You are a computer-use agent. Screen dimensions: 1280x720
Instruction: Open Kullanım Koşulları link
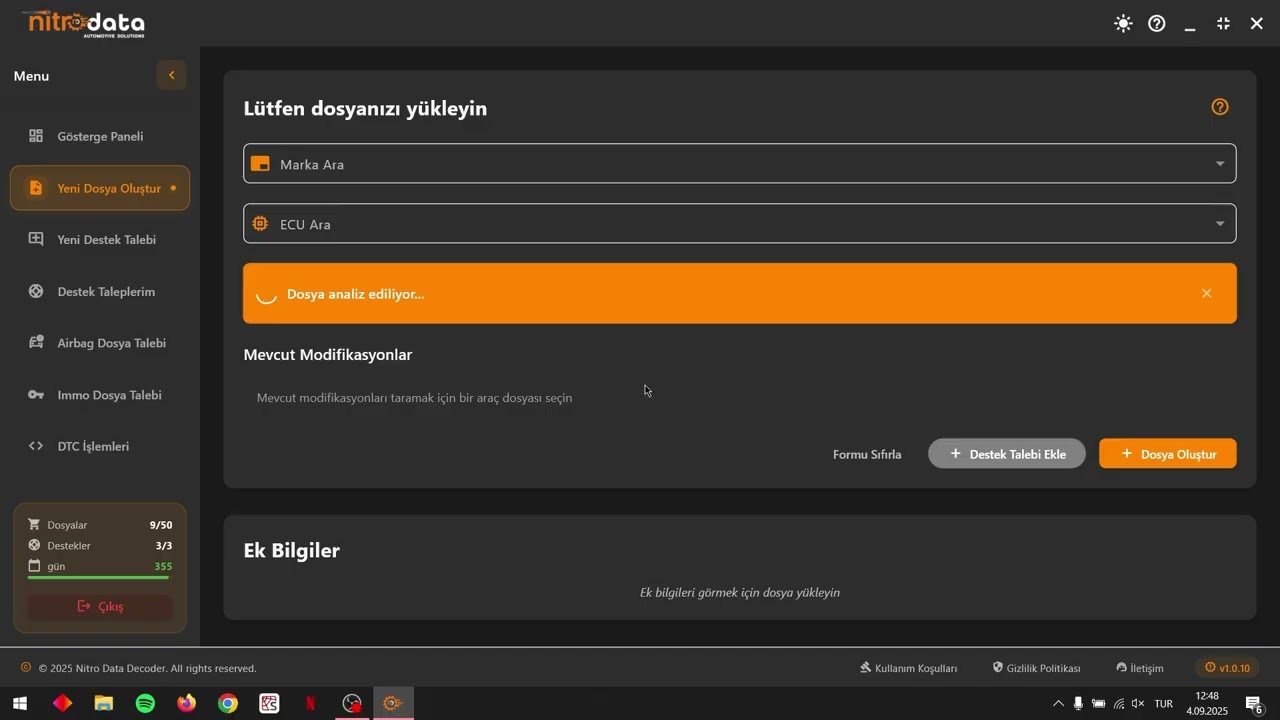909,668
